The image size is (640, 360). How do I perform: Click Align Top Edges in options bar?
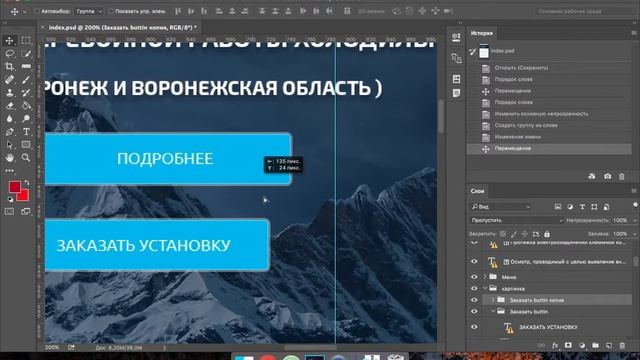coord(178,11)
